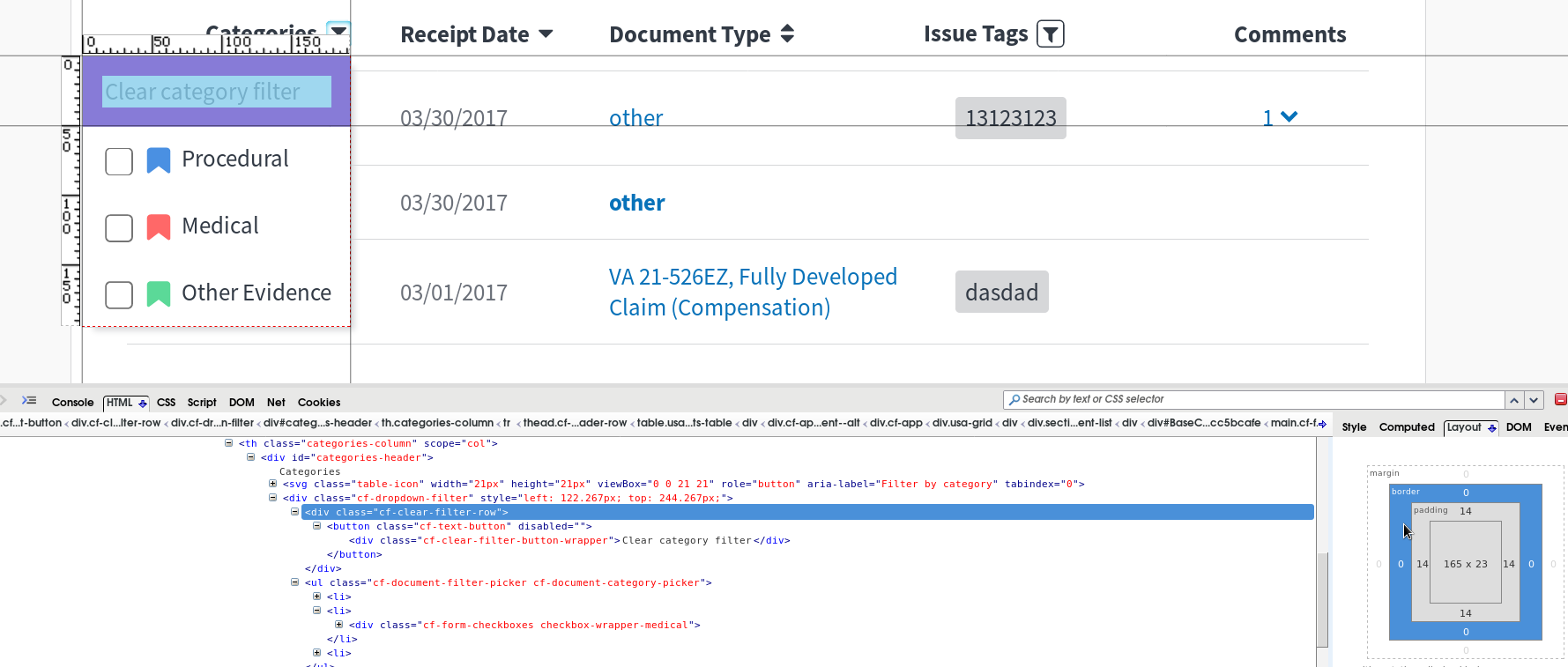1568x667 pixels.
Task: Click the red Medical bookmark icon
Action: (x=159, y=227)
